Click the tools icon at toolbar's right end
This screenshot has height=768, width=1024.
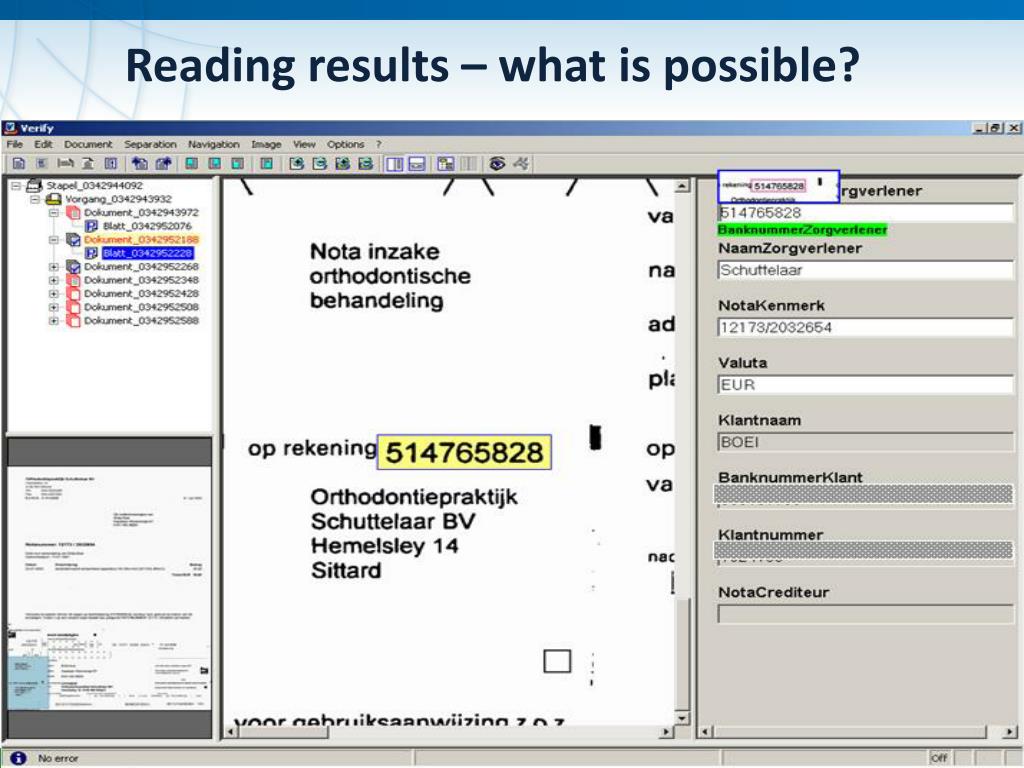tap(521, 163)
